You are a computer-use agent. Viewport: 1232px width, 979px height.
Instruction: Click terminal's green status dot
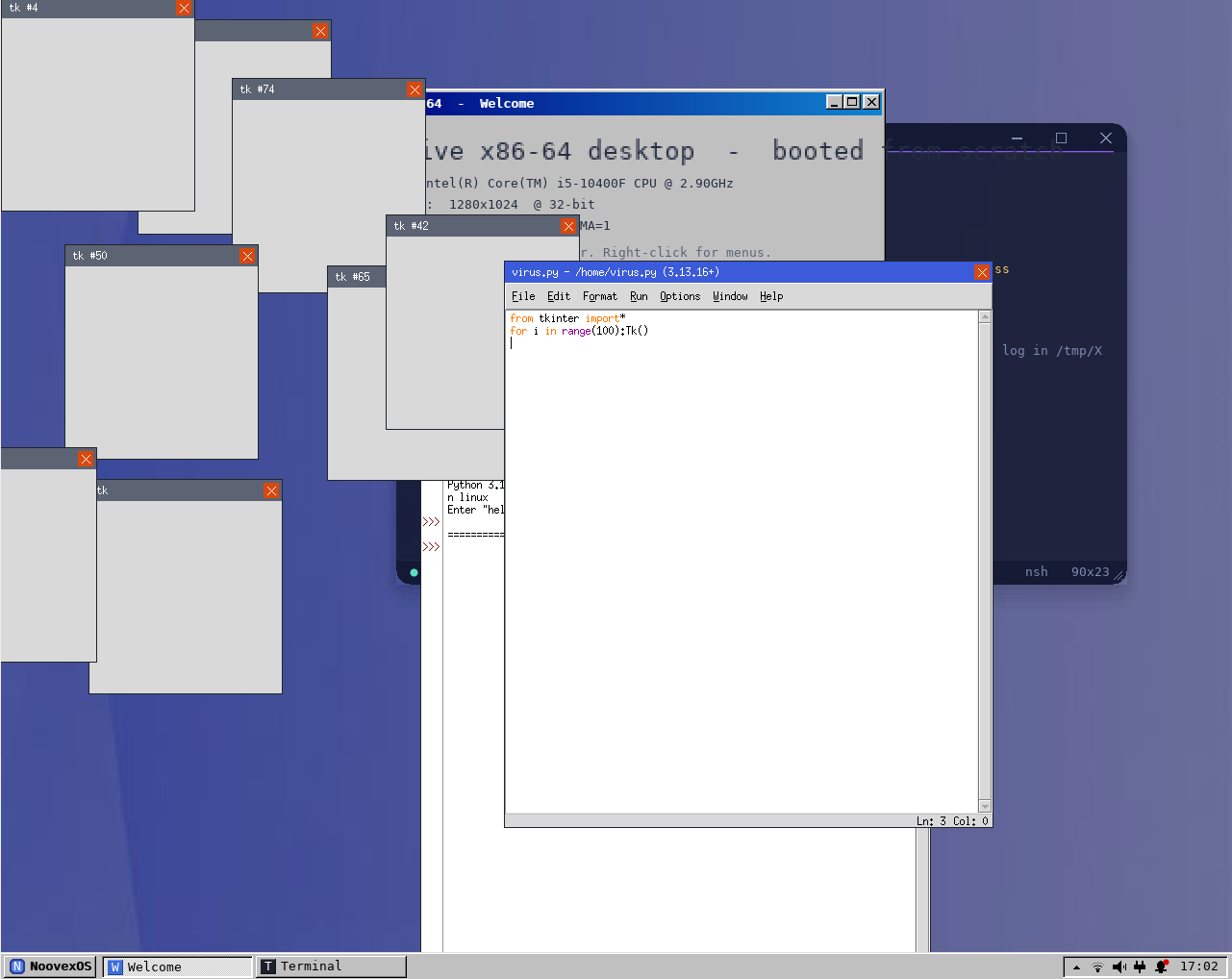click(x=415, y=572)
